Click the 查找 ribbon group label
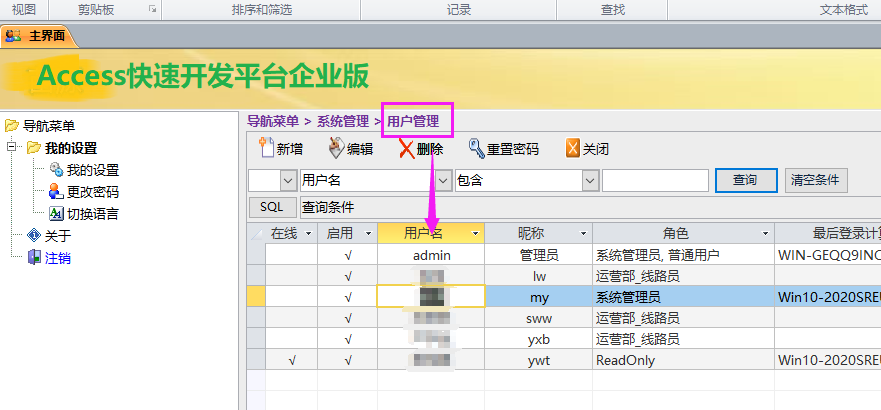Screen dimensions: 881x410 [x=612, y=10]
